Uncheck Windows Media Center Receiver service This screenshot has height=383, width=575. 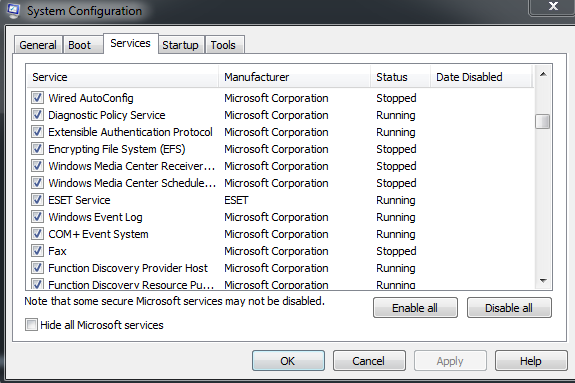37,165
